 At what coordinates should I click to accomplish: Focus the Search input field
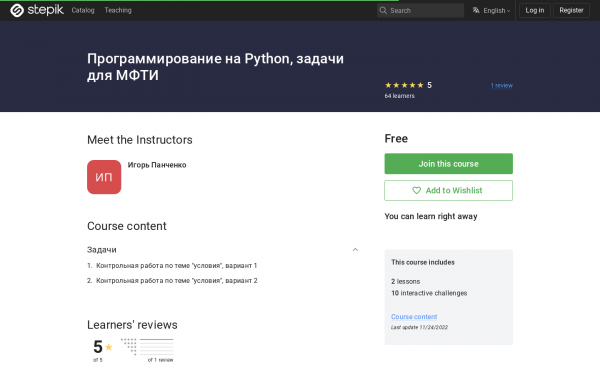(421, 11)
